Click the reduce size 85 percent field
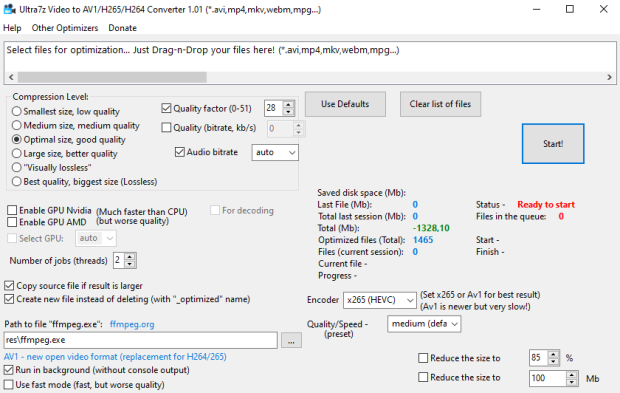This screenshot has height=393, width=620. coord(539,358)
